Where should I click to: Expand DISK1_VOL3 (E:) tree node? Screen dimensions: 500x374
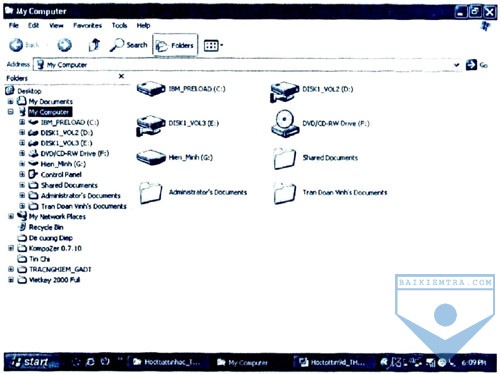point(22,143)
